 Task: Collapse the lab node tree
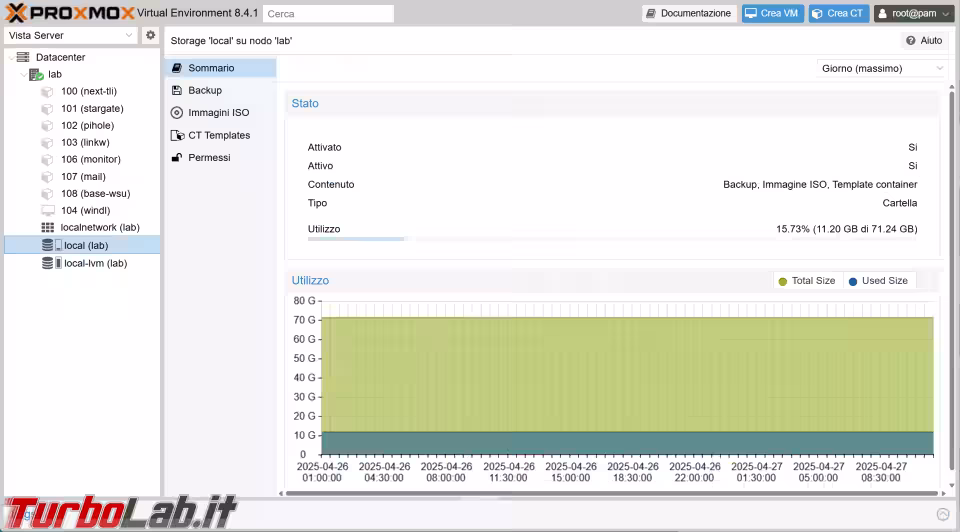[x=23, y=75]
